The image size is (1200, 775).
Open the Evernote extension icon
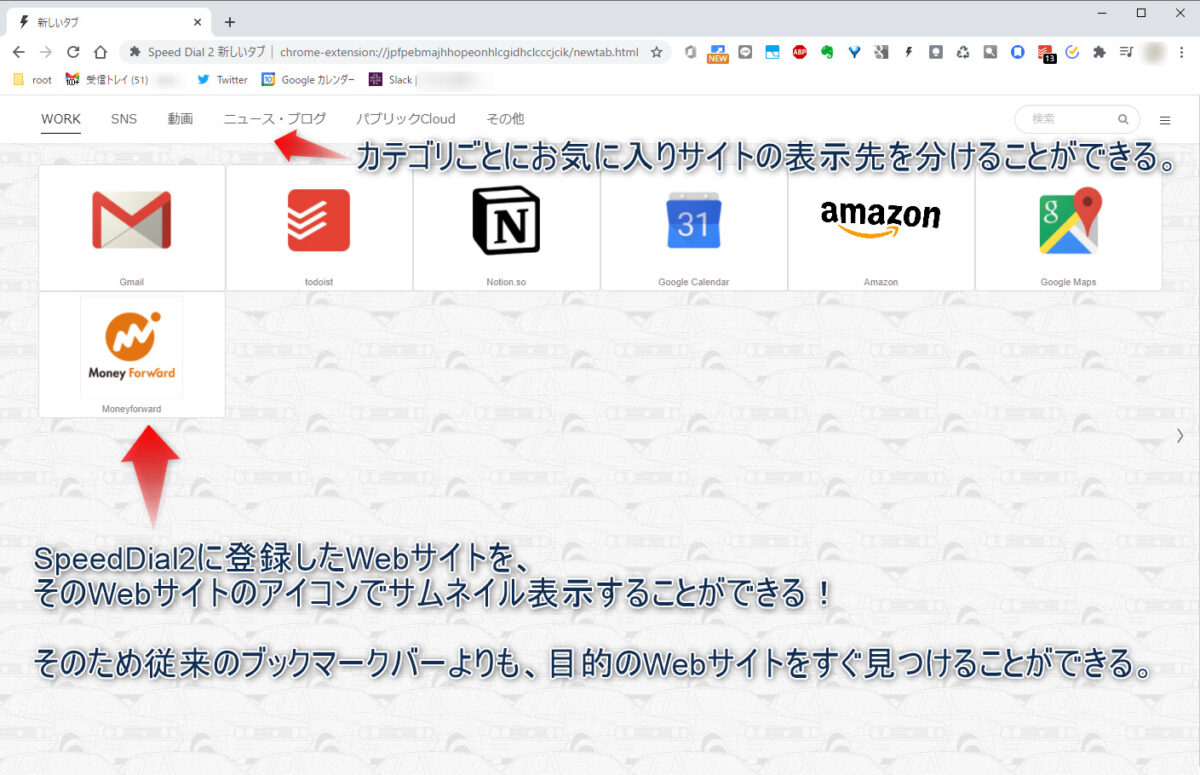pos(827,51)
